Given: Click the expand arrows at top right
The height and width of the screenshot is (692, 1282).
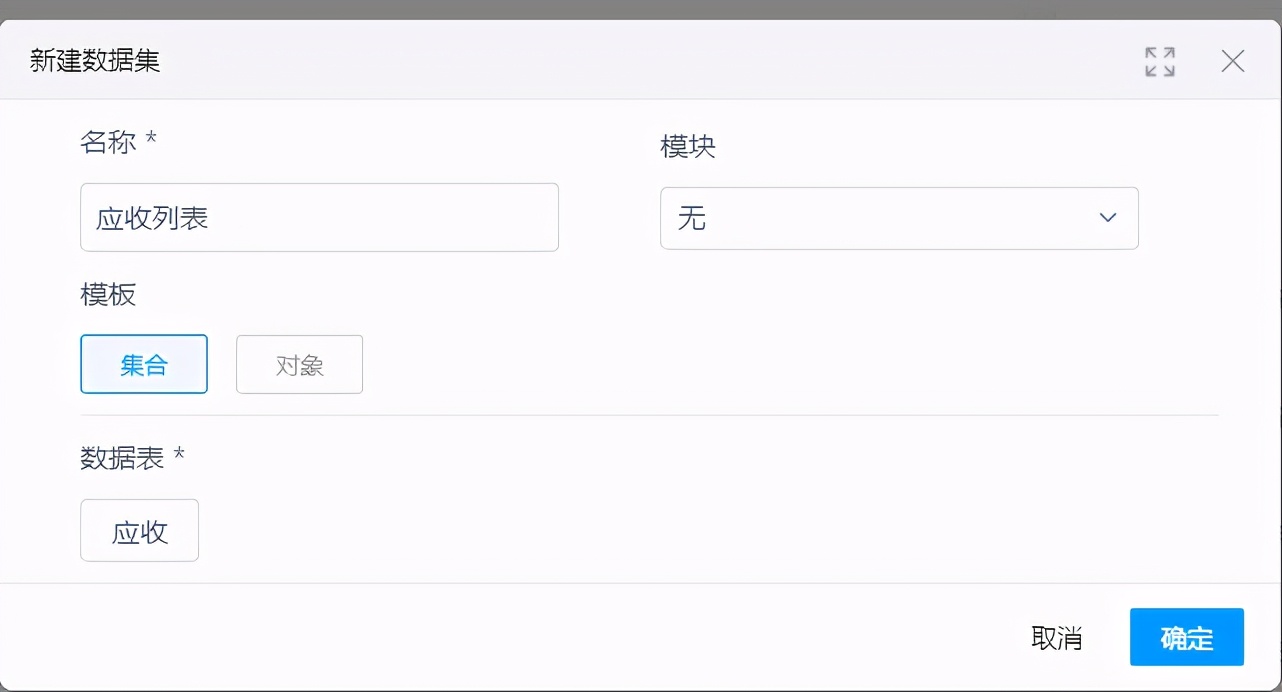Looking at the screenshot, I should 1159,61.
